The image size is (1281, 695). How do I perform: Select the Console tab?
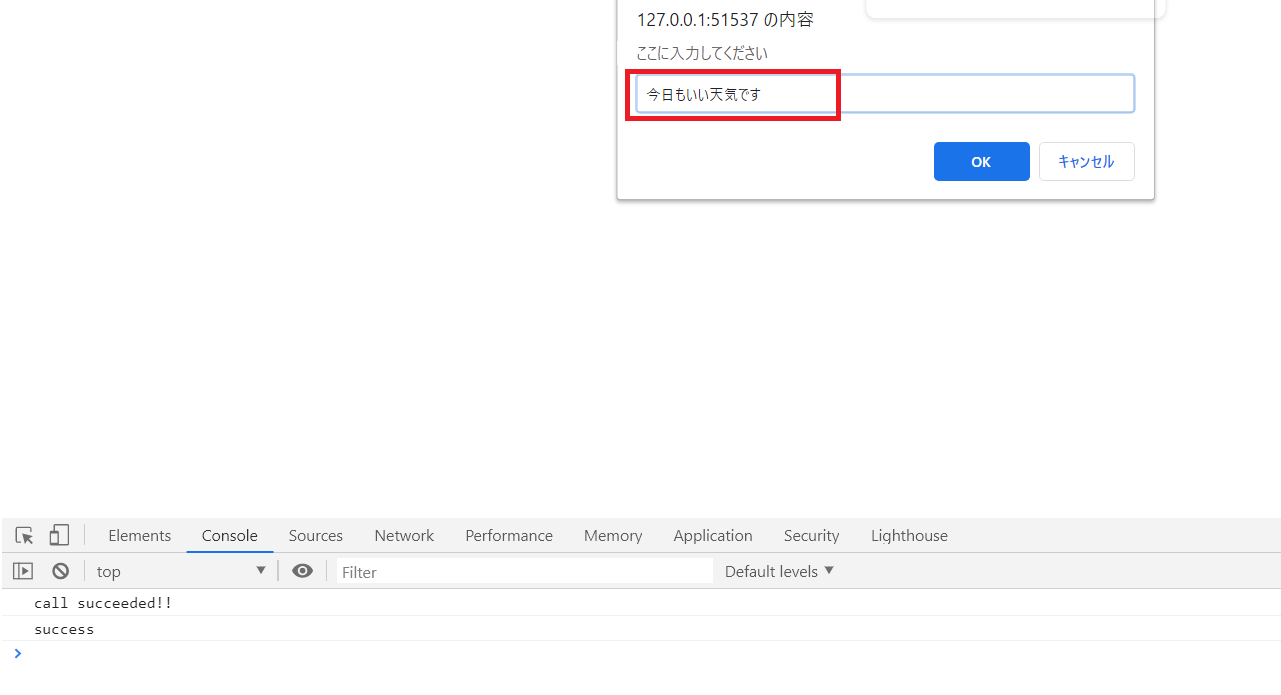click(230, 535)
